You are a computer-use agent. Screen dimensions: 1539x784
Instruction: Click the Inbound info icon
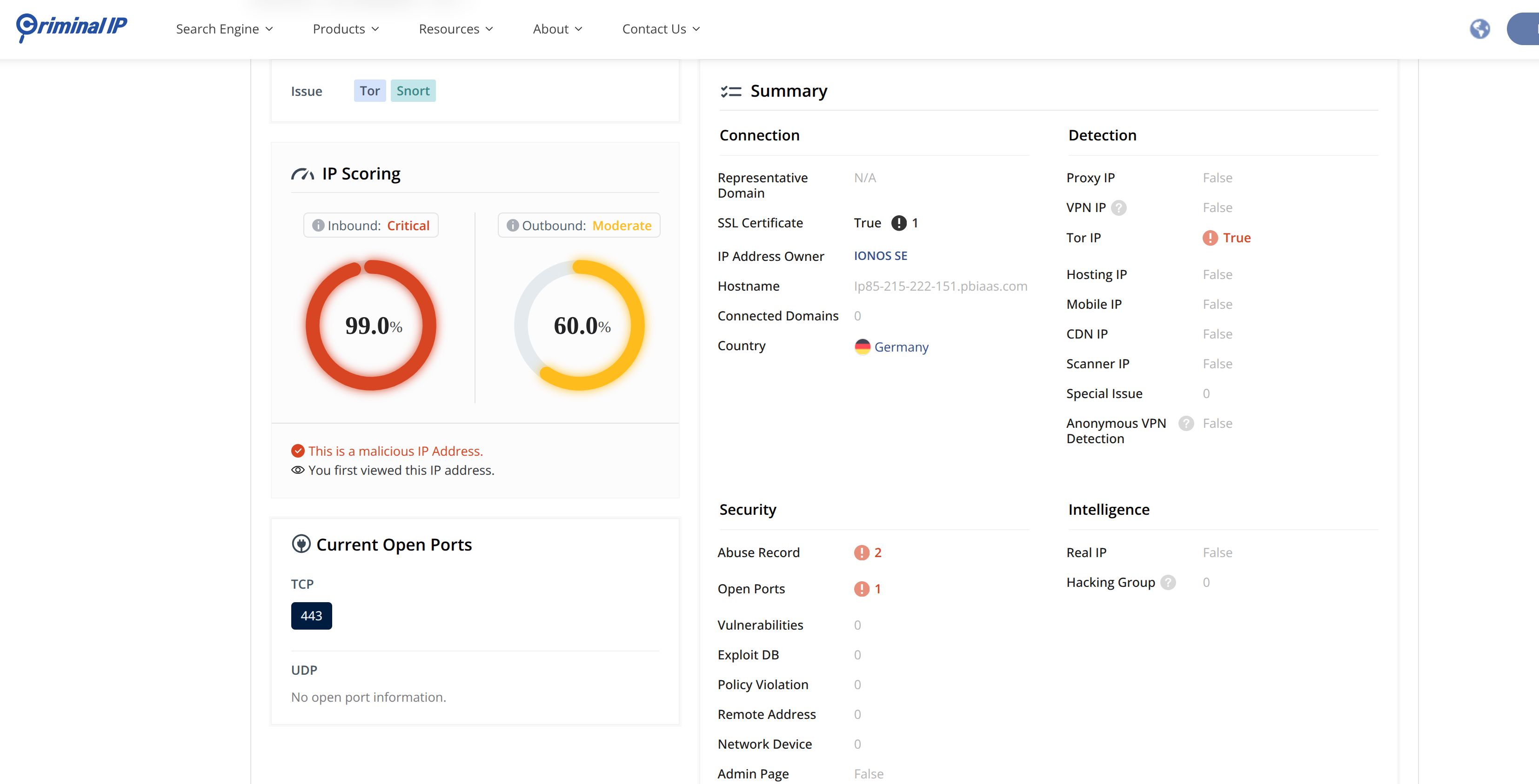pos(318,226)
